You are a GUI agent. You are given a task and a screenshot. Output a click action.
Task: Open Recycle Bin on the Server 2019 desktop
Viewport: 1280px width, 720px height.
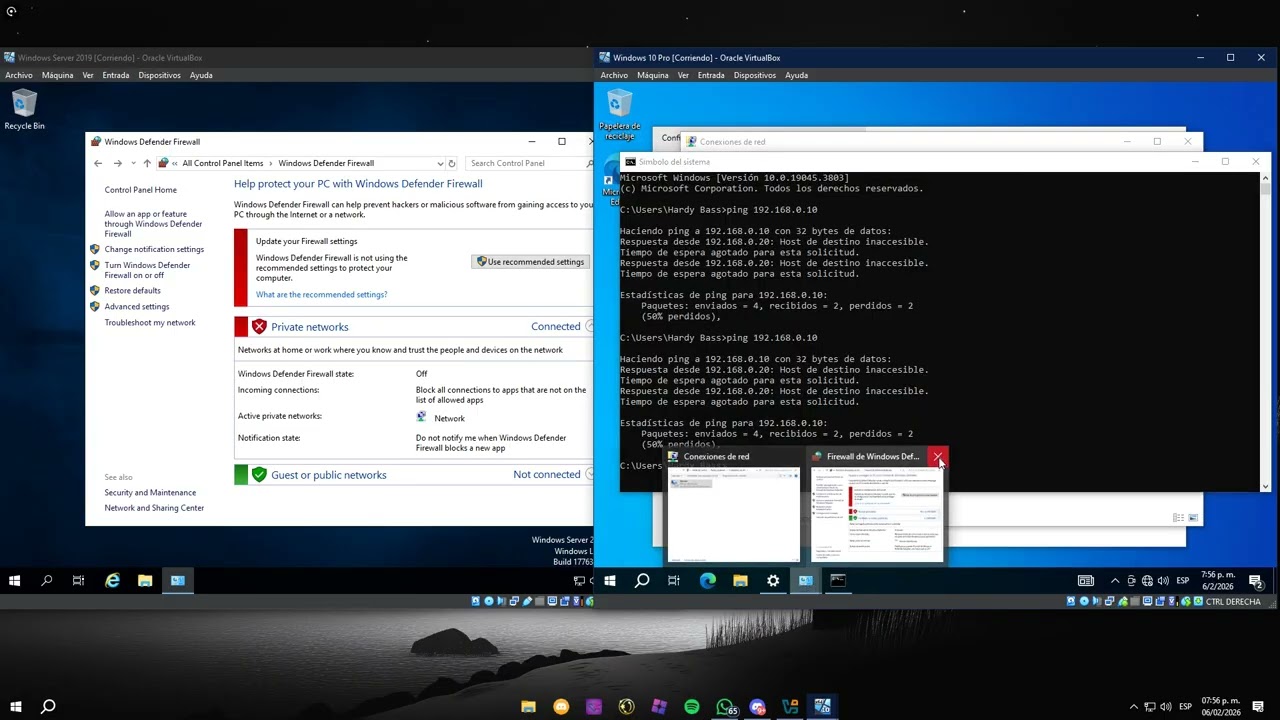24,109
